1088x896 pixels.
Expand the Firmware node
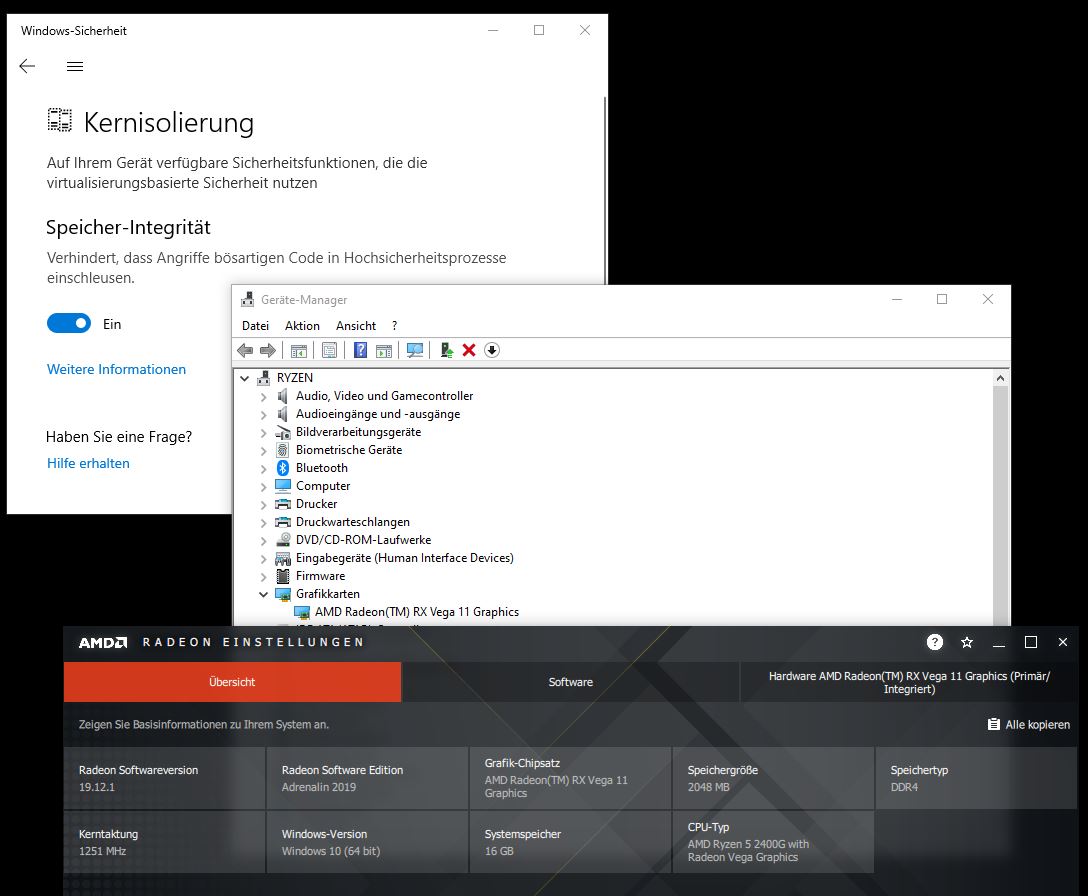[264, 577]
